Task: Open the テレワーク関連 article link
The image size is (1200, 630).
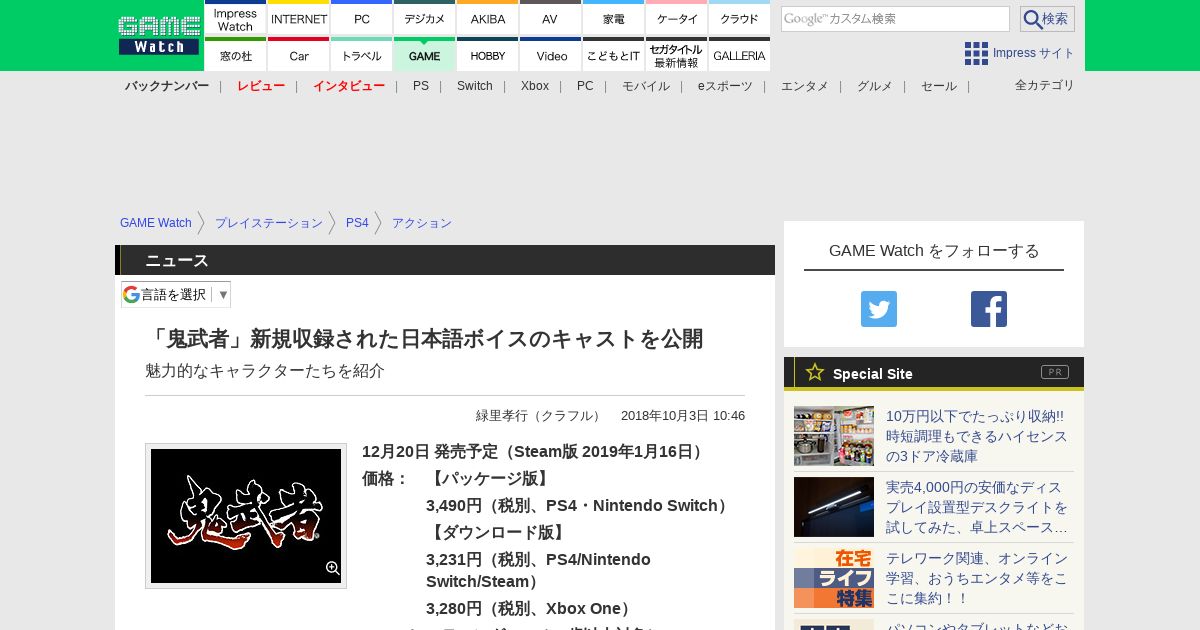Action: click(x=977, y=578)
